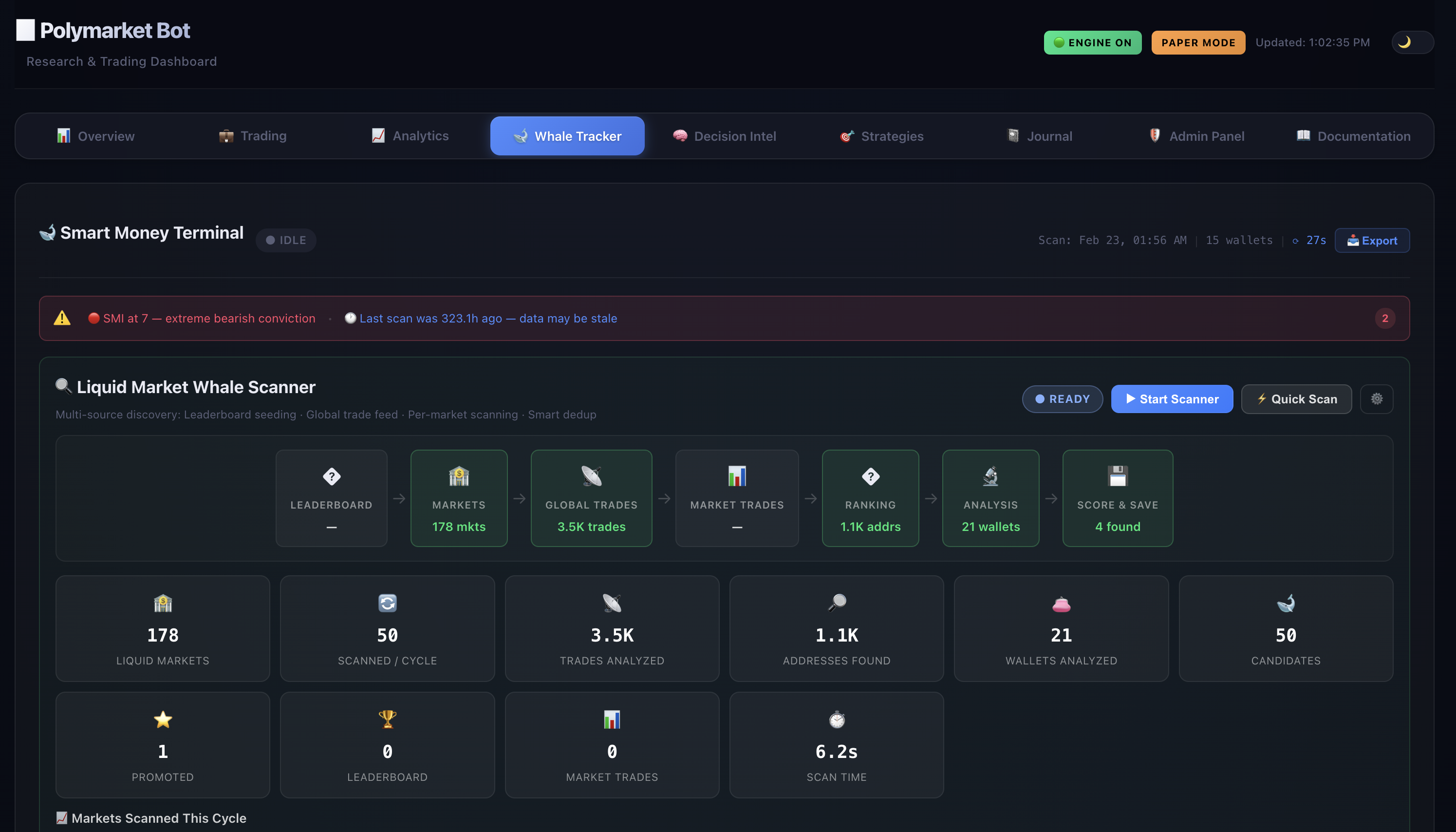Image resolution: width=1456 pixels, height=832 pixels.
Task: Open the Admin Panel tab
Action: click(x=1196, y=136)
